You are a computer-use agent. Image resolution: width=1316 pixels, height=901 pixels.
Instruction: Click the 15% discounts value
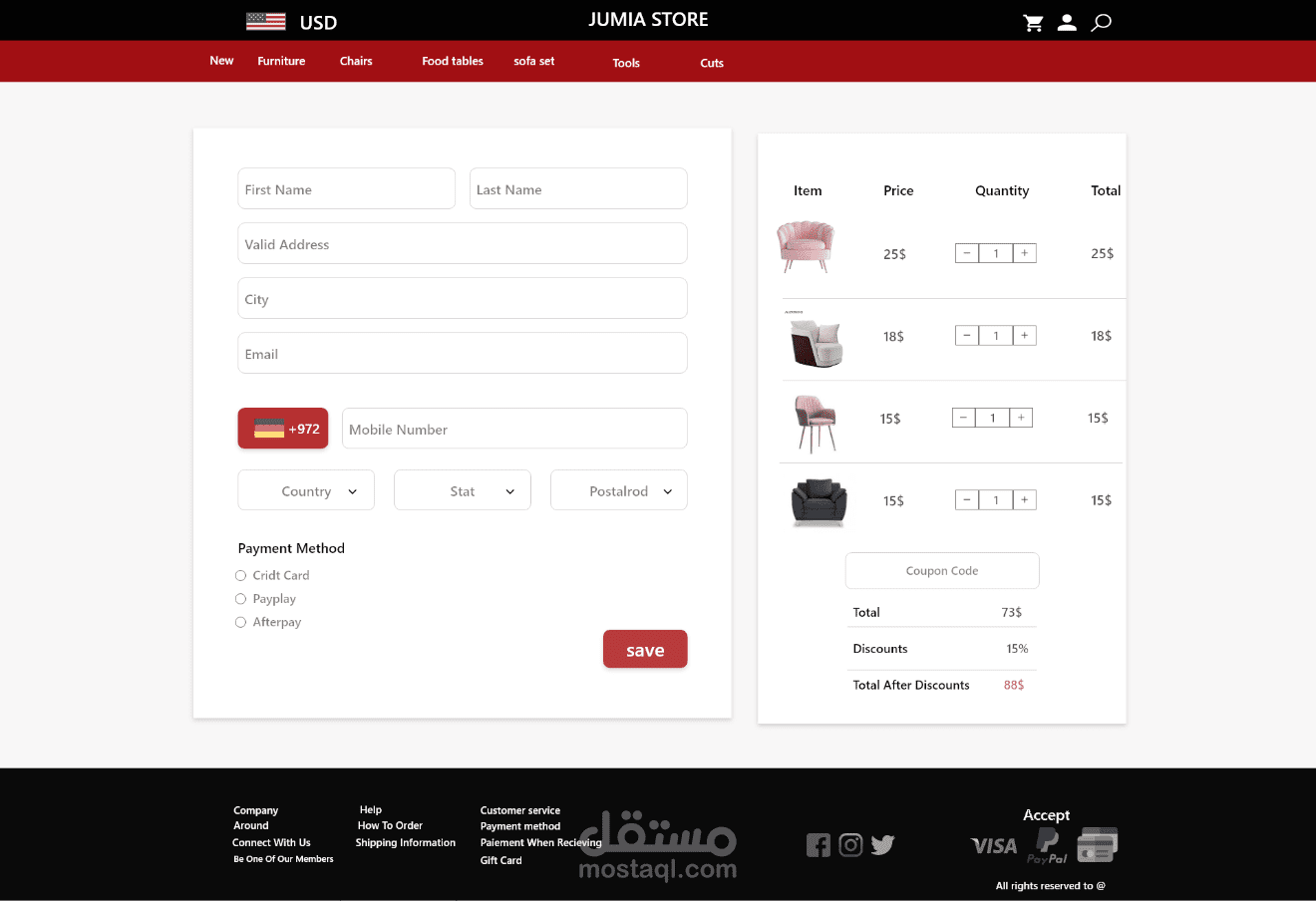click(1017, 649)
